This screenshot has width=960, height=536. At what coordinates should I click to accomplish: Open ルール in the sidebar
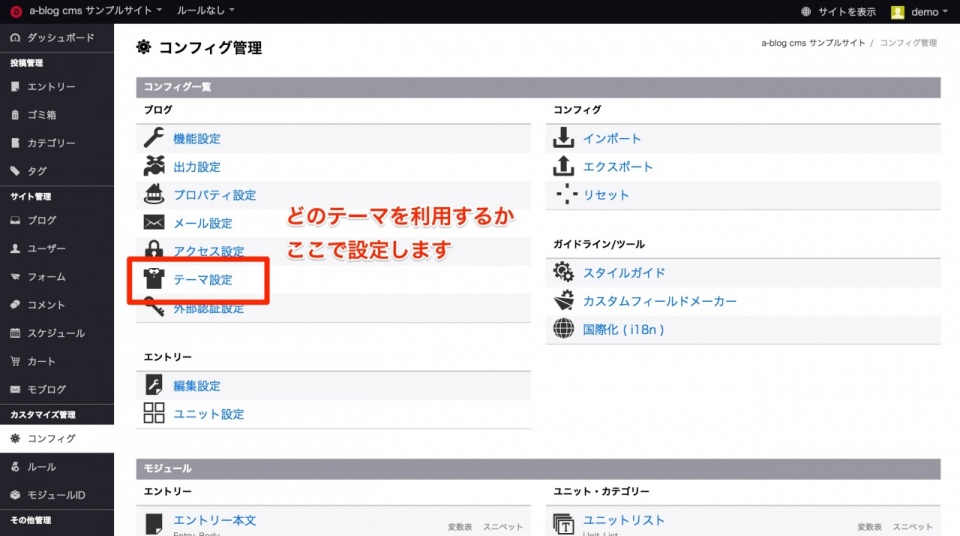pyautogui.click(x=57, y=467)
